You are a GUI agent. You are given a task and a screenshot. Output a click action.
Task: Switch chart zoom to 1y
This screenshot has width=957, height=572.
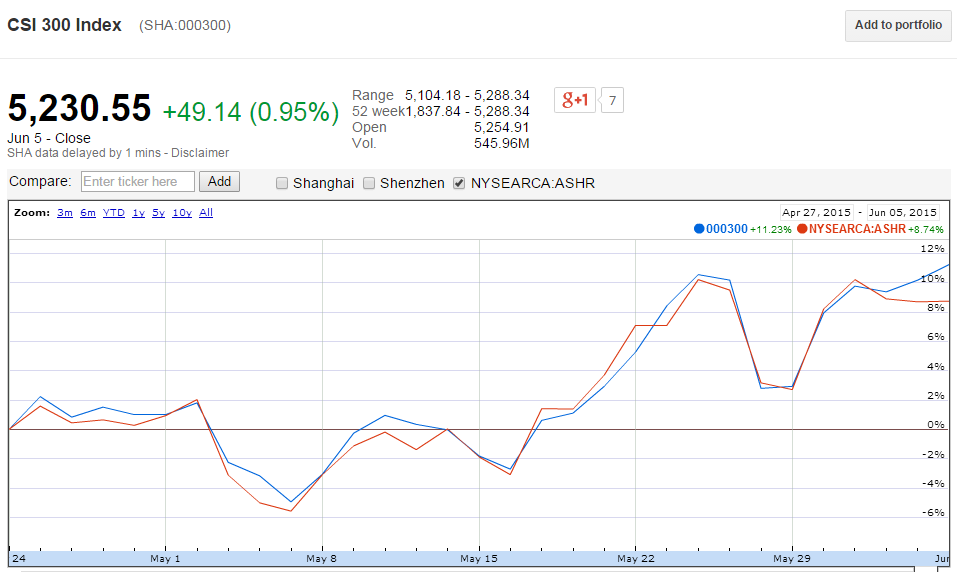click(x=138, y=212)
